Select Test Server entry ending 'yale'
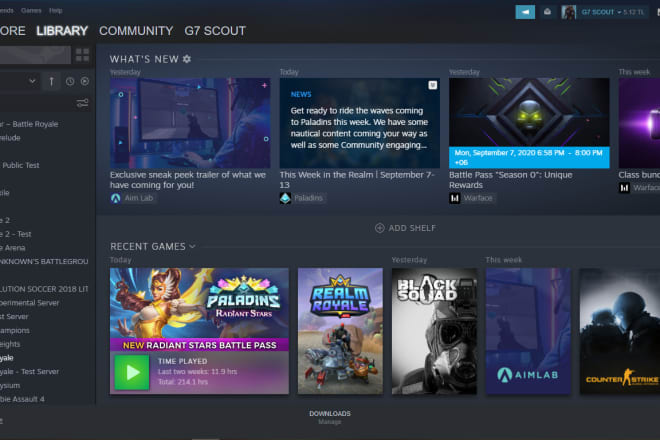Image resolution: width=660 pixels, height=440 pixels. (x=29, y=372)
